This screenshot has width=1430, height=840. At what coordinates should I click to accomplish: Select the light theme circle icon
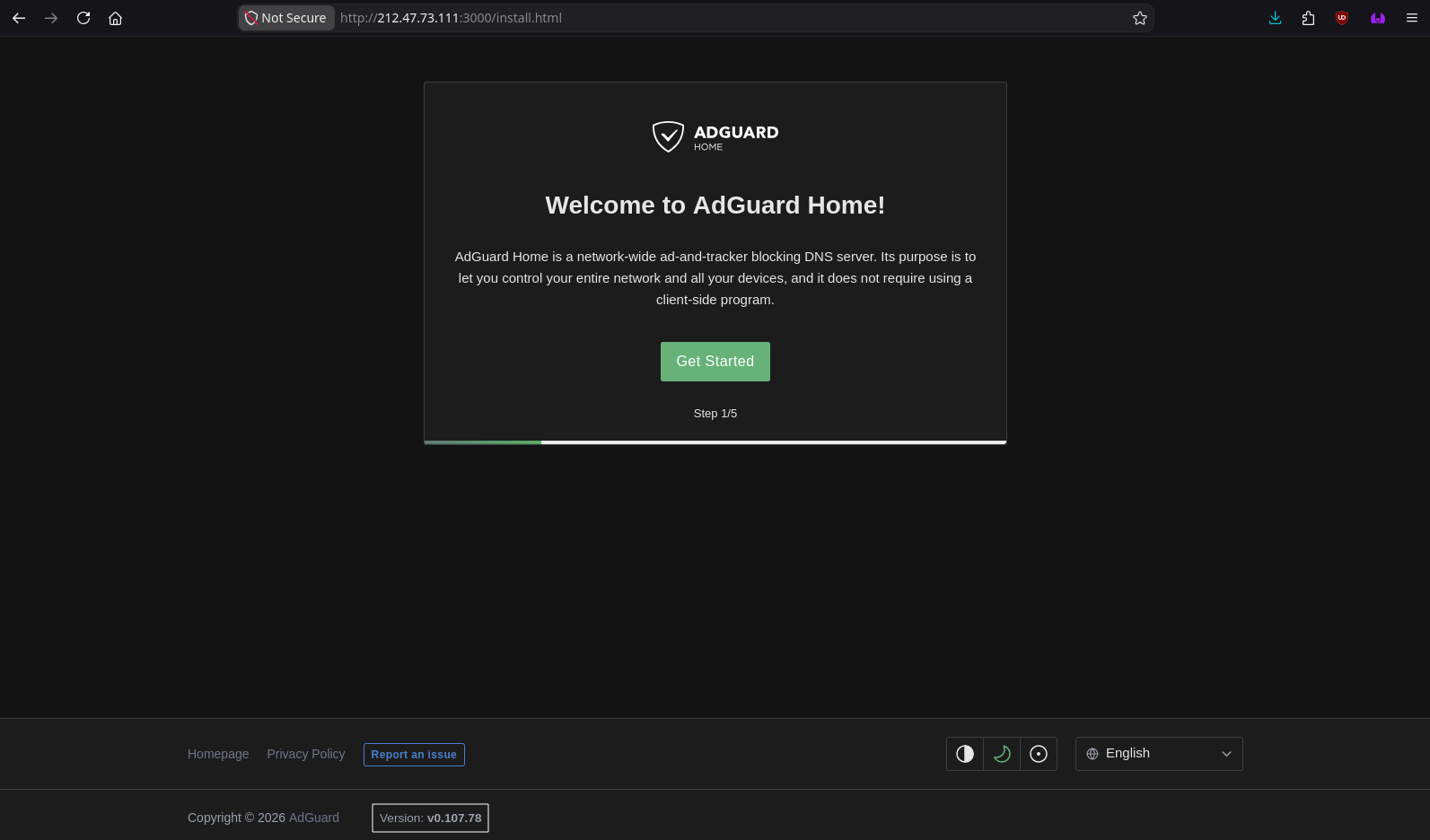tap(1039, 754)
